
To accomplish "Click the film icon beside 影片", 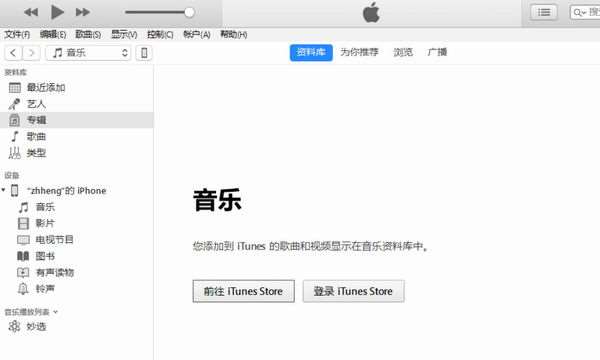I will (x=23, y=223).
